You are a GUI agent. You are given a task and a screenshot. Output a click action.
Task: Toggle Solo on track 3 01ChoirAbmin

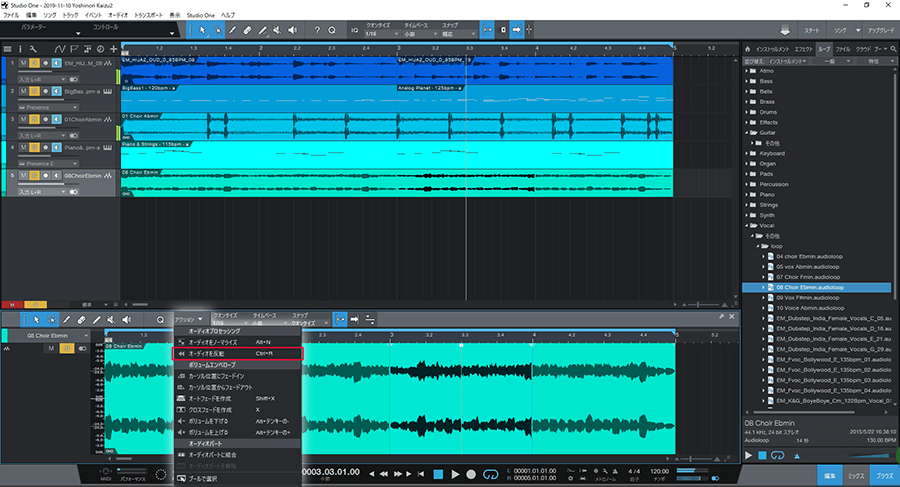(x=33, y=118)
